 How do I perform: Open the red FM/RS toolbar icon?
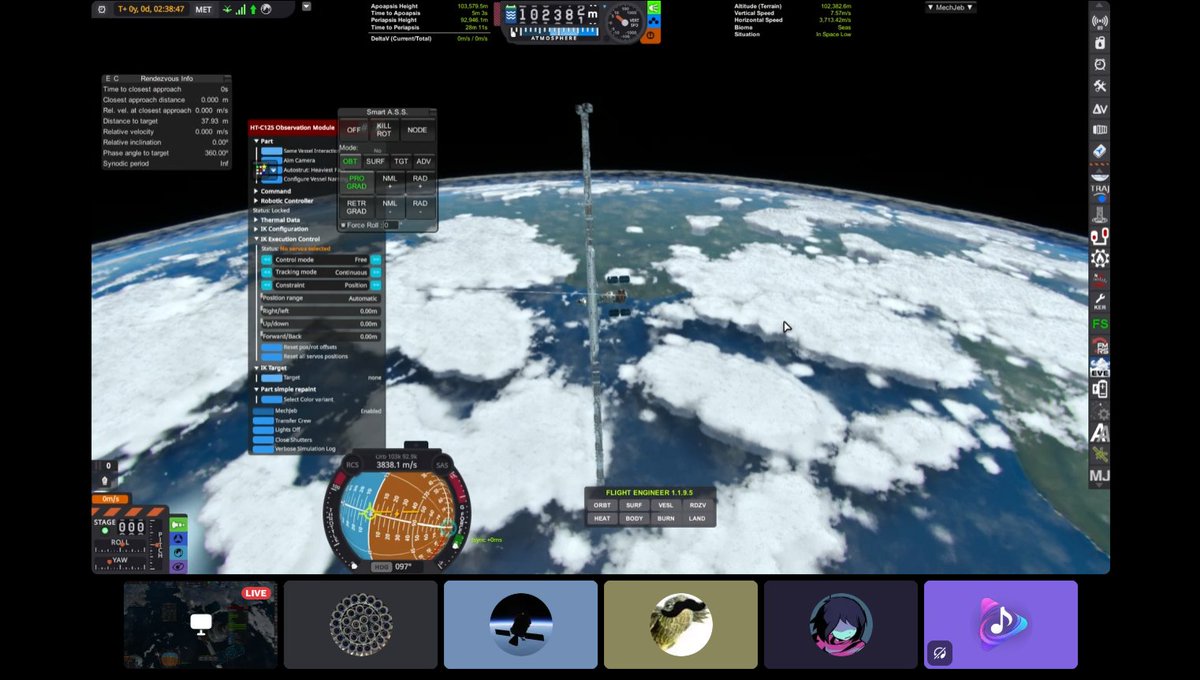[x=1099, y=346]
